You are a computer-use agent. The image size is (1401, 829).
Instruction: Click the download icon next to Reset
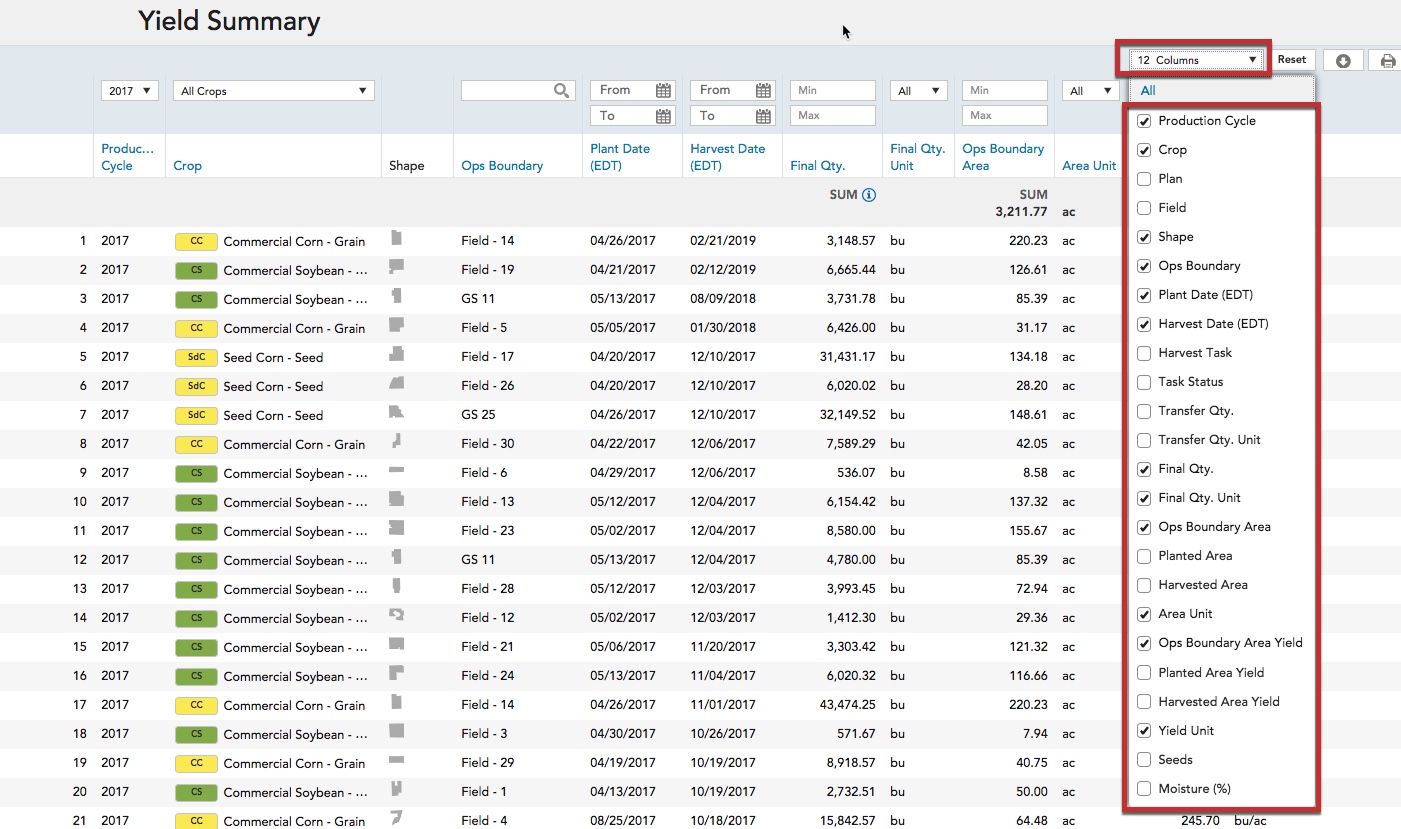(1343, 60)
